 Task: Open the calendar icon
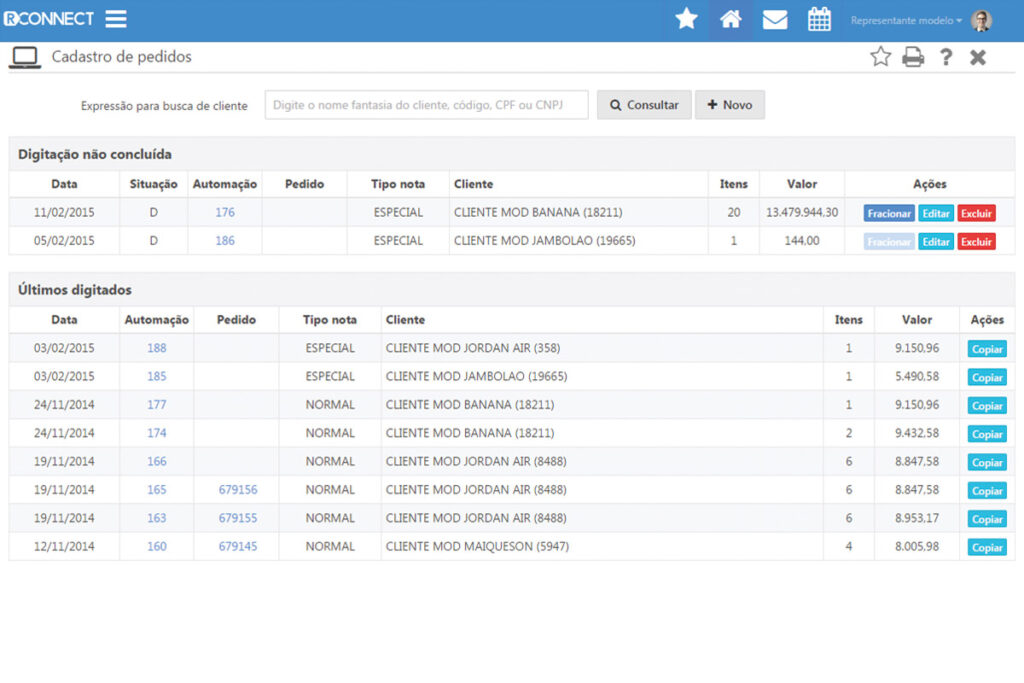[x=819, y=19]
